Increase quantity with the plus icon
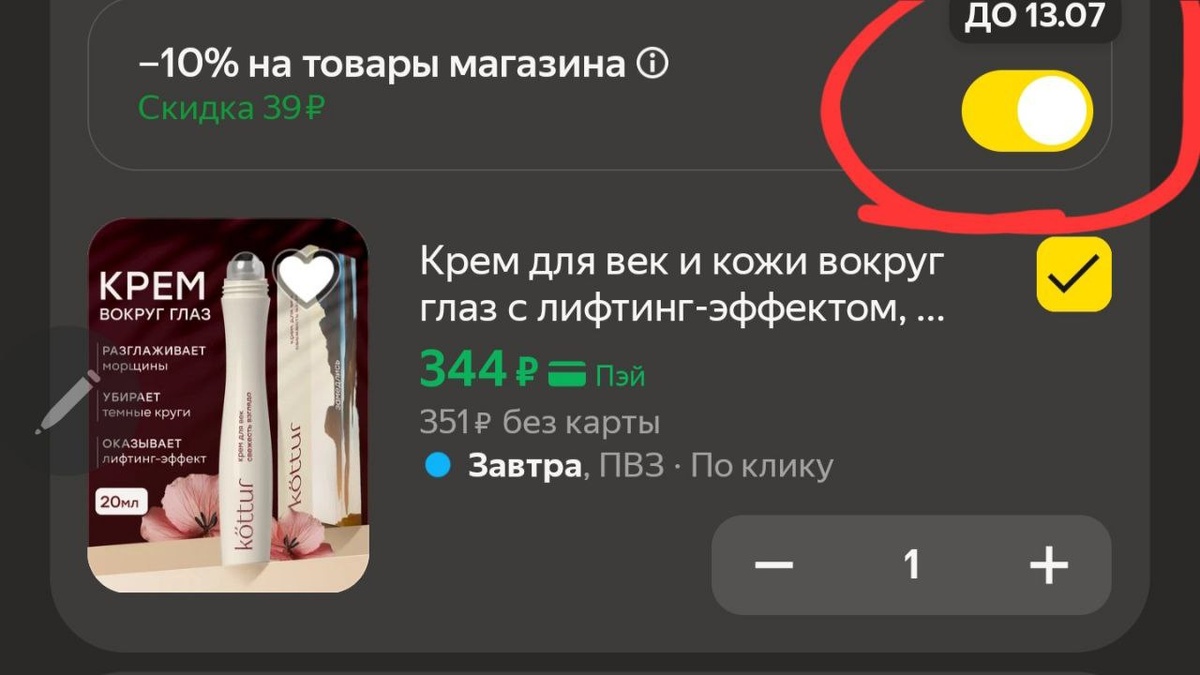Viewport: 1200px width, 675px height. pos(1048,566)
